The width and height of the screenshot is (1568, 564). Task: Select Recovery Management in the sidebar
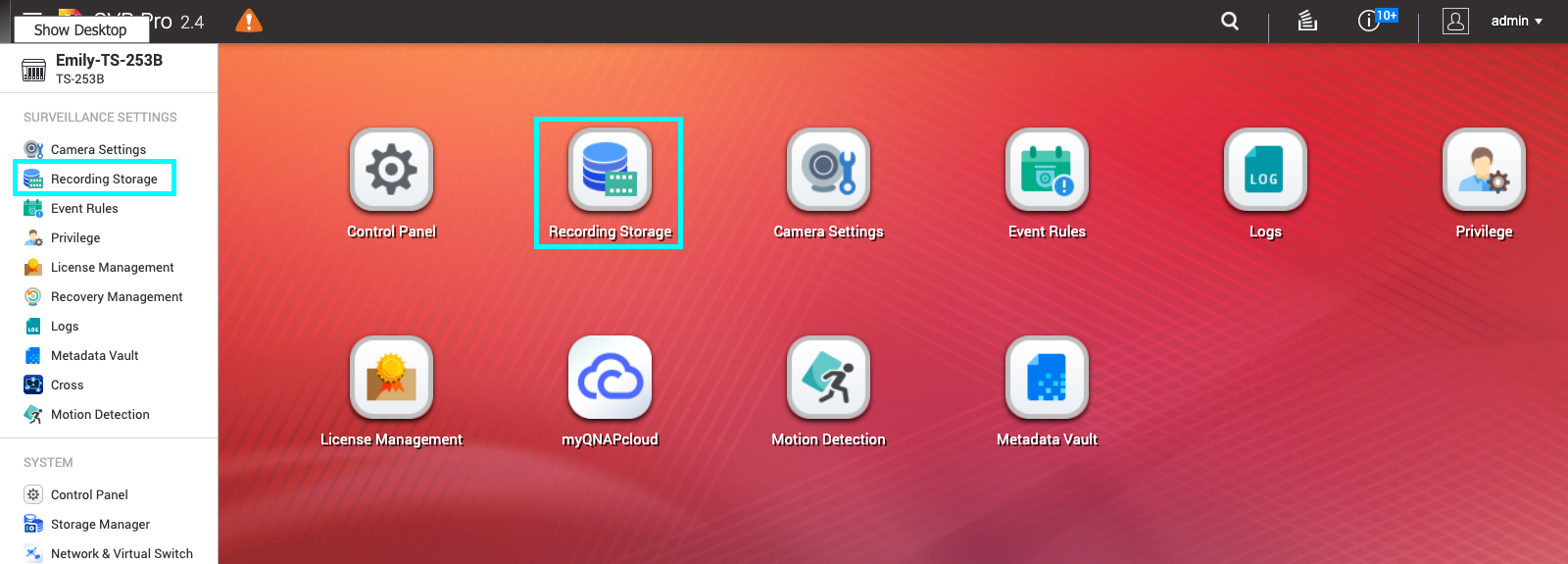coord(117,296)
